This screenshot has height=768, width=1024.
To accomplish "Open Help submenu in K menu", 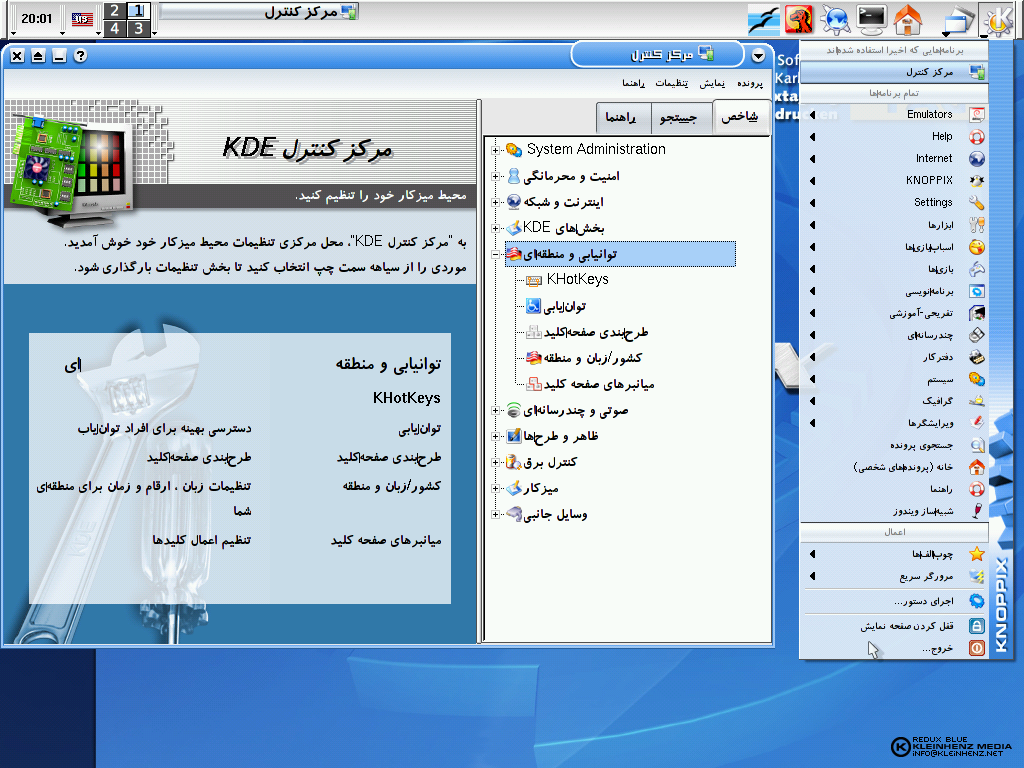I will coord(893,136).
